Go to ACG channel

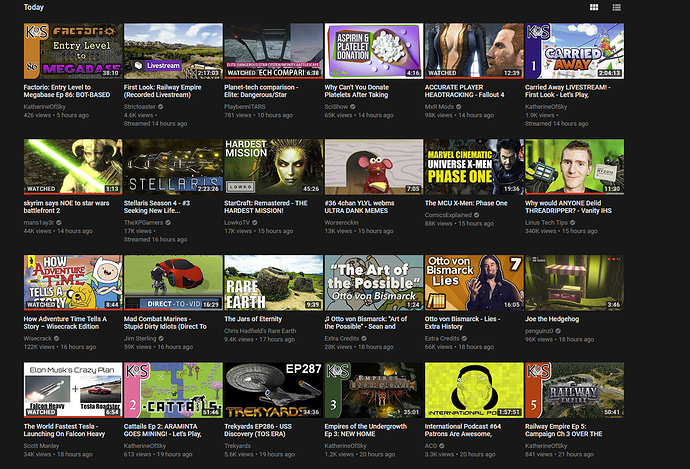pos(431,446)
